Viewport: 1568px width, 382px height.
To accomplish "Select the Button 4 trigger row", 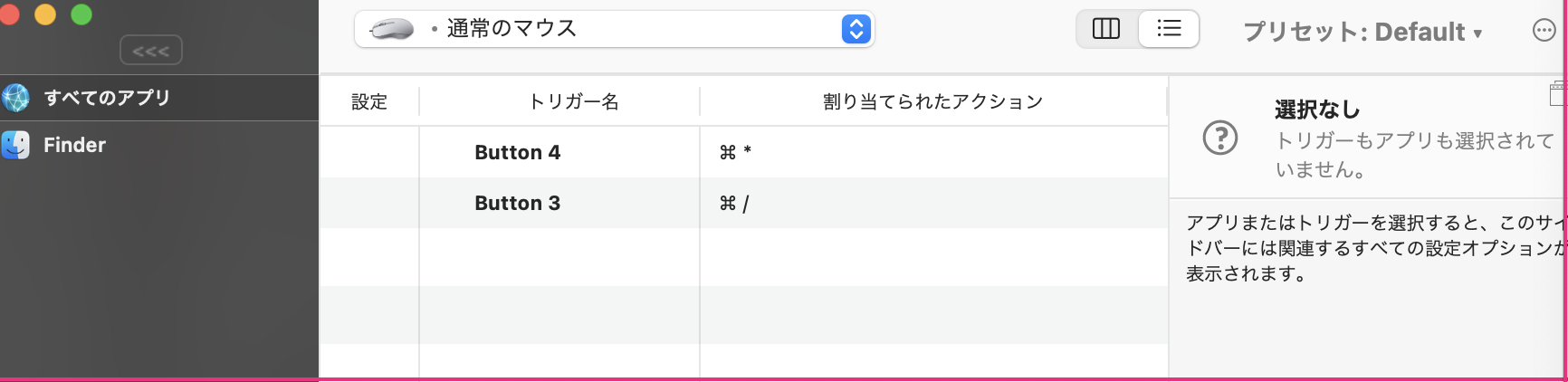I will 517,152.
